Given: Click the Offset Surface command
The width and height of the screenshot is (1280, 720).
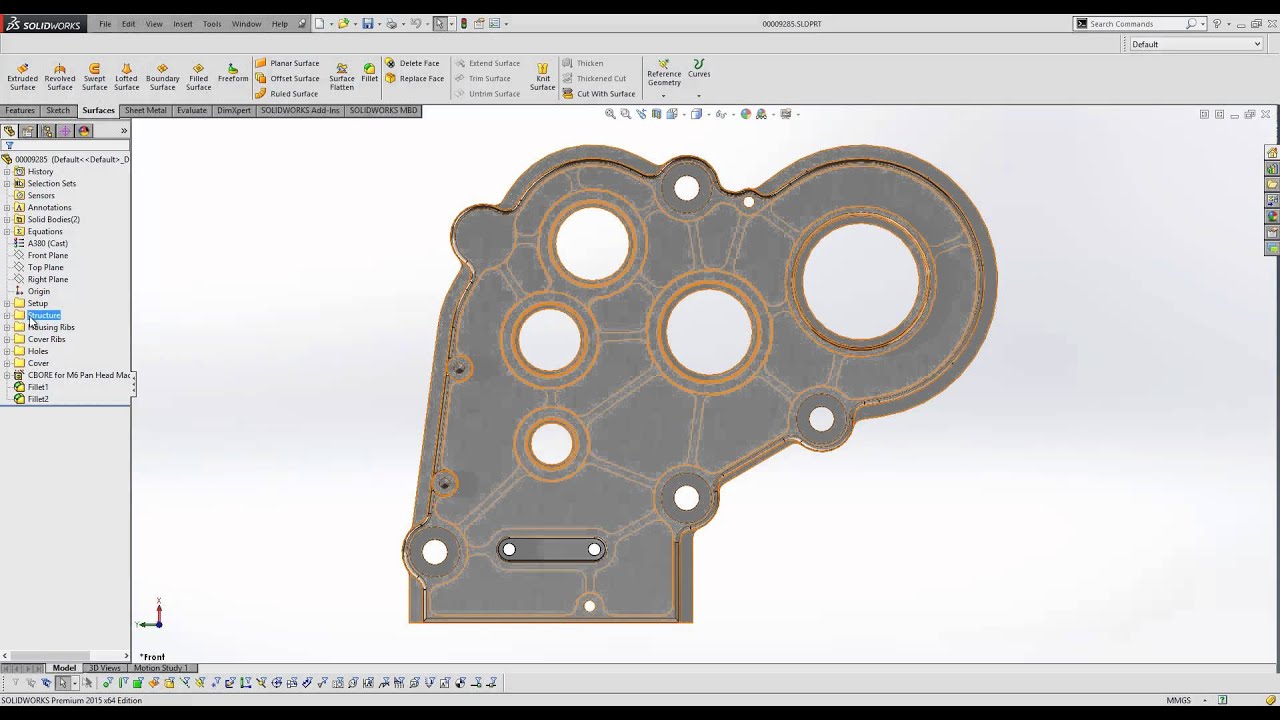Looking at the screenshot, I should [287, 78].
